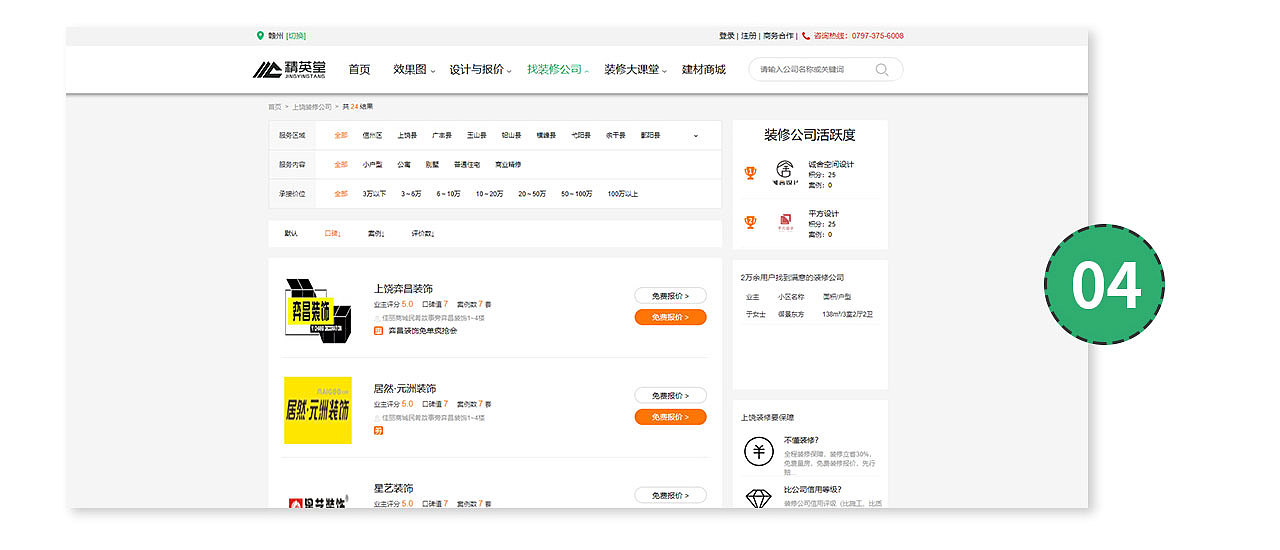1280x550 pixels.
Task: Expand the service area list chevron
Action: [696, 135]
